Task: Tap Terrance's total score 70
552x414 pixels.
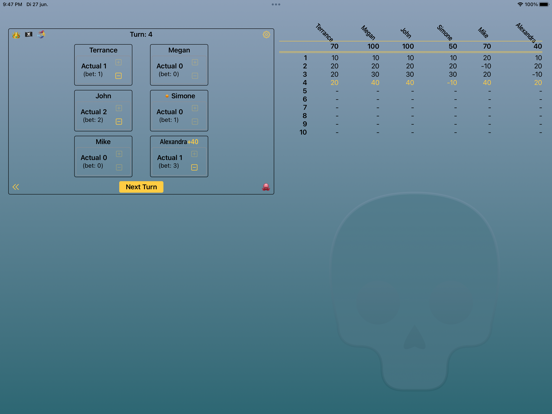Action: click(x=334, y=46)
